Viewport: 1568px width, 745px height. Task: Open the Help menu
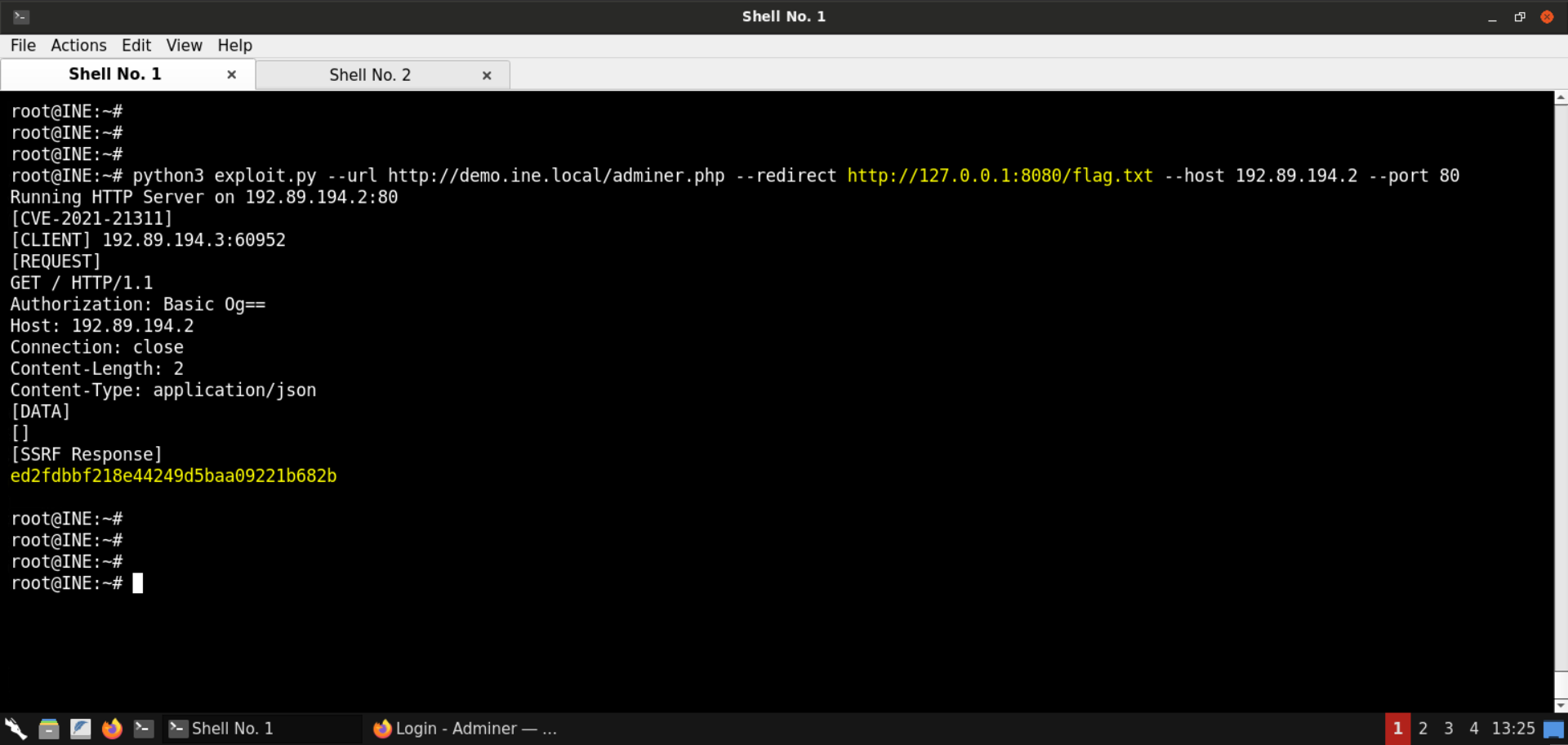pyautogui.click(x=234, y=45)
